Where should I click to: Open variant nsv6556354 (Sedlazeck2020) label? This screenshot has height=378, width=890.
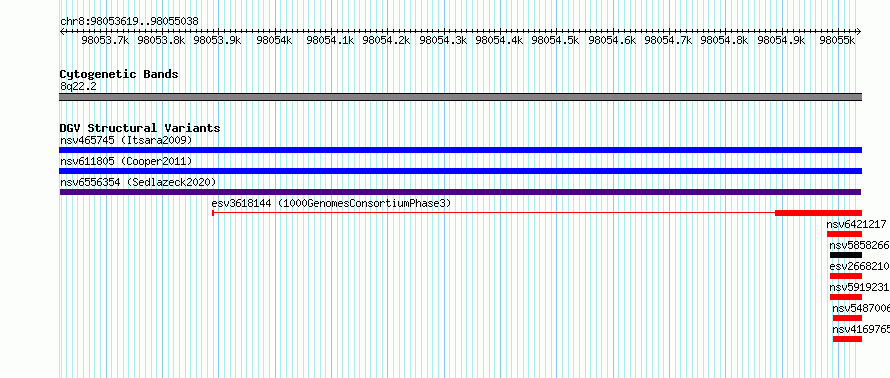(x=138, y=182)
